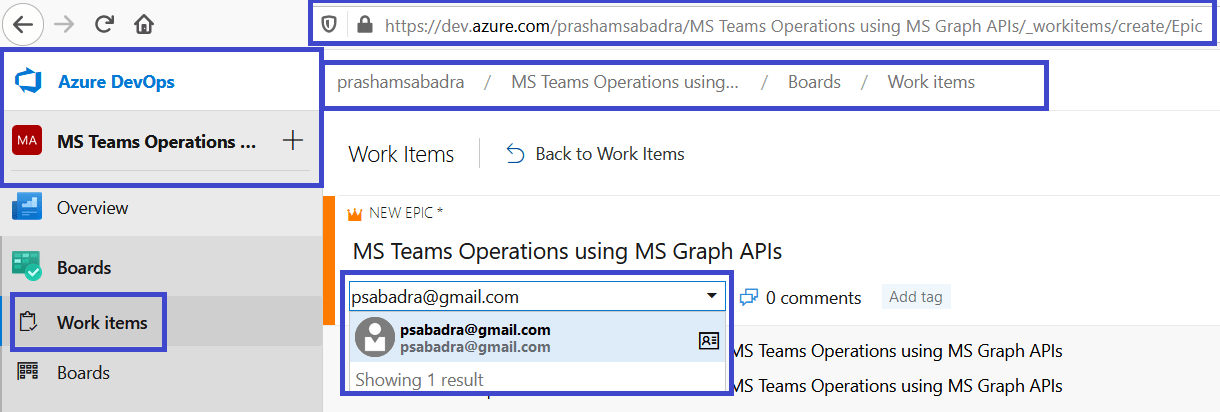Click the plus icon beside project name
Viewport: 1220px width, 412px height.
[292, 141]
